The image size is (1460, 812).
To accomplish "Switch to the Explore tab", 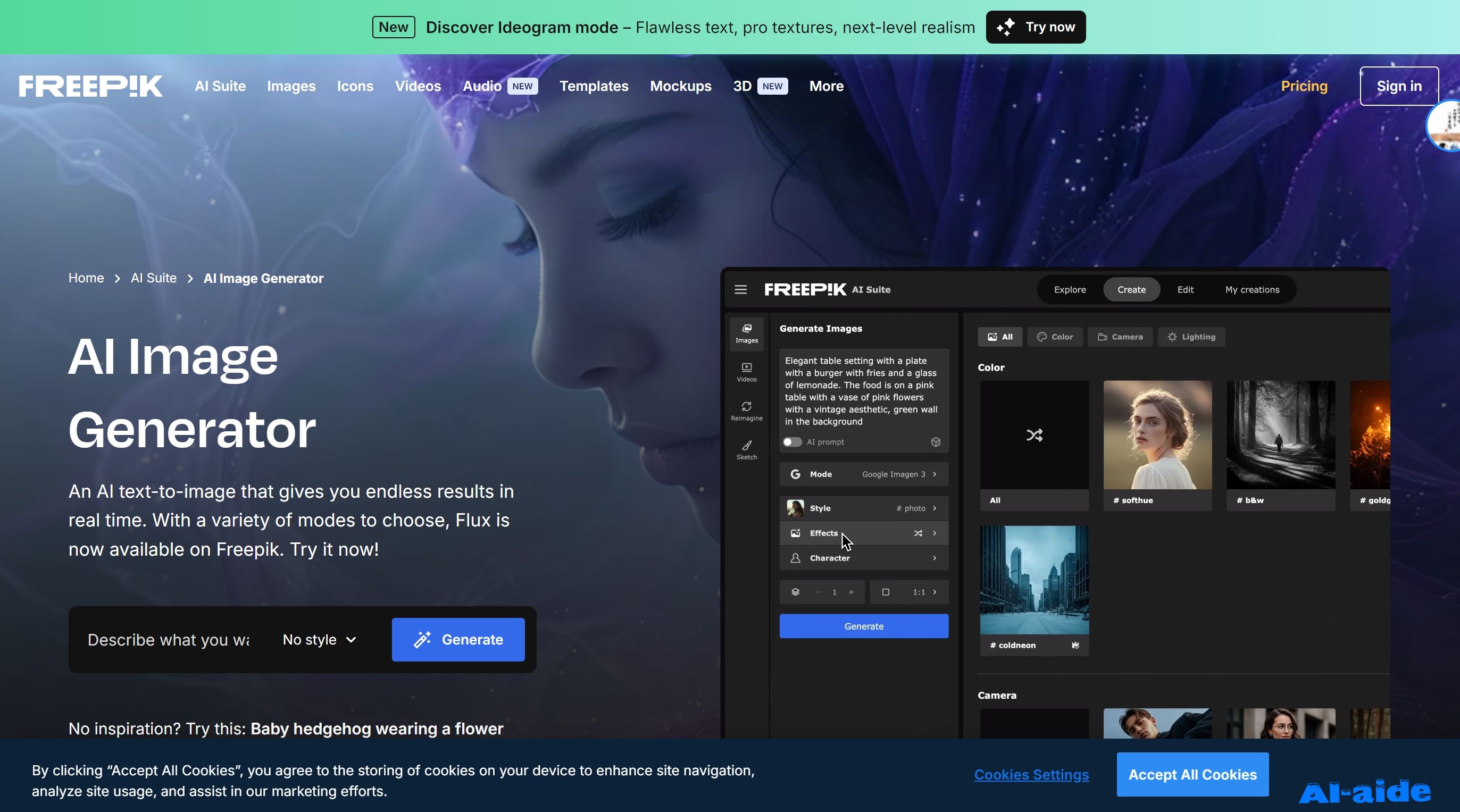I will (1070, 290).
